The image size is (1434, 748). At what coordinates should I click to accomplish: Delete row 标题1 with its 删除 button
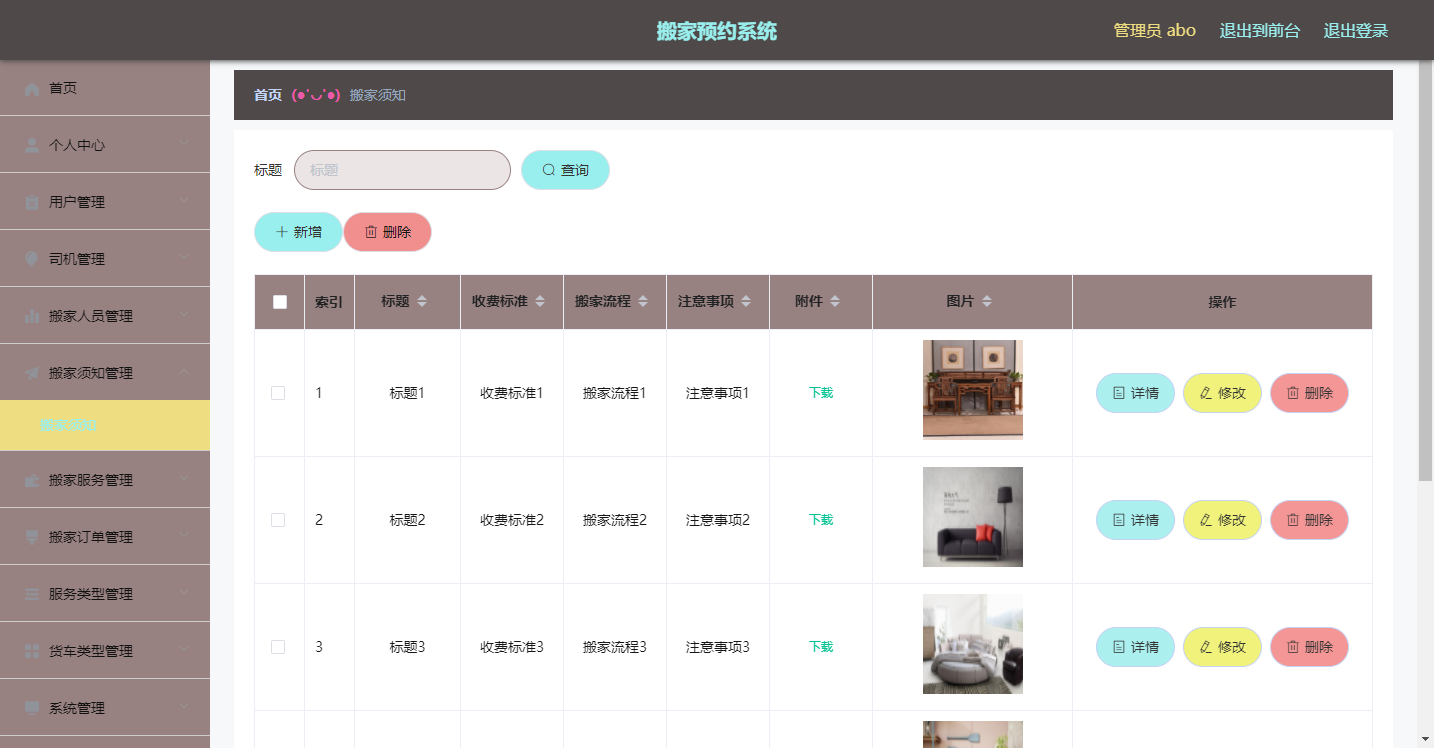1310,393
